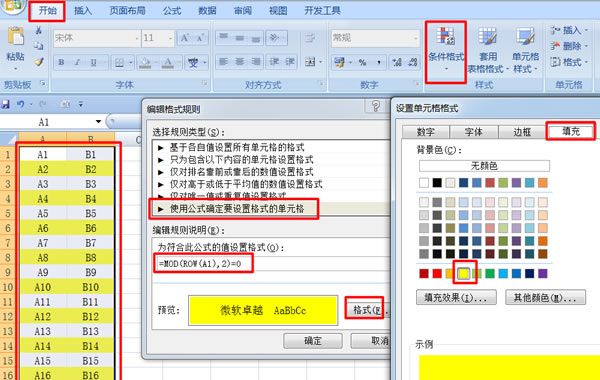Pick the black swatch in top theme row
Image resolution: width=600 pixels, height=380 pixels.
(x=437, y=183)
